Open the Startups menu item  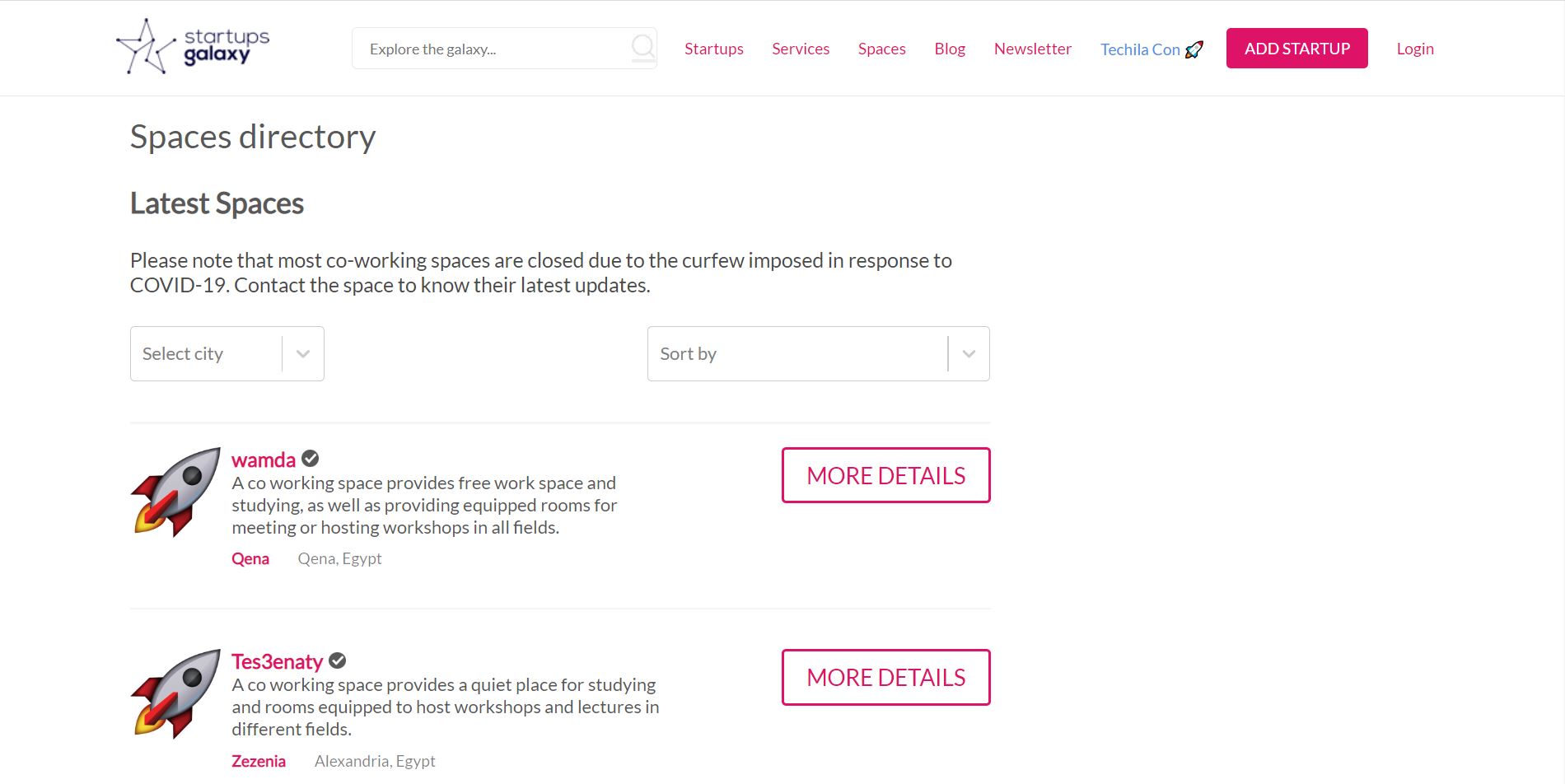[x=713, y=49]
